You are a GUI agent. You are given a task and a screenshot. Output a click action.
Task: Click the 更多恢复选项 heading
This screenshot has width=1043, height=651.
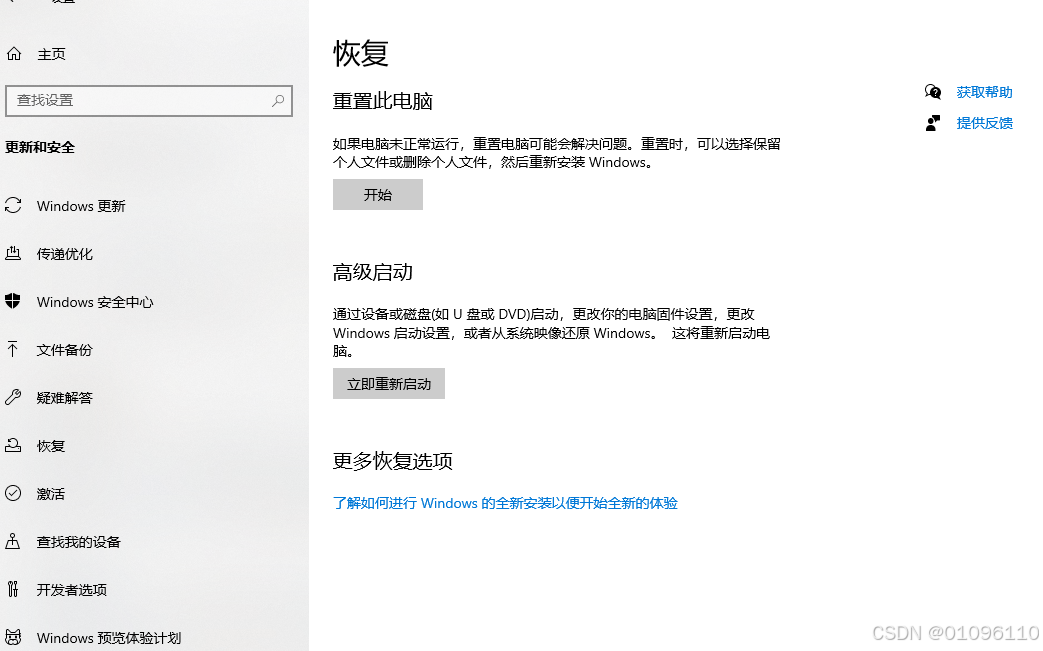point(392,461)
